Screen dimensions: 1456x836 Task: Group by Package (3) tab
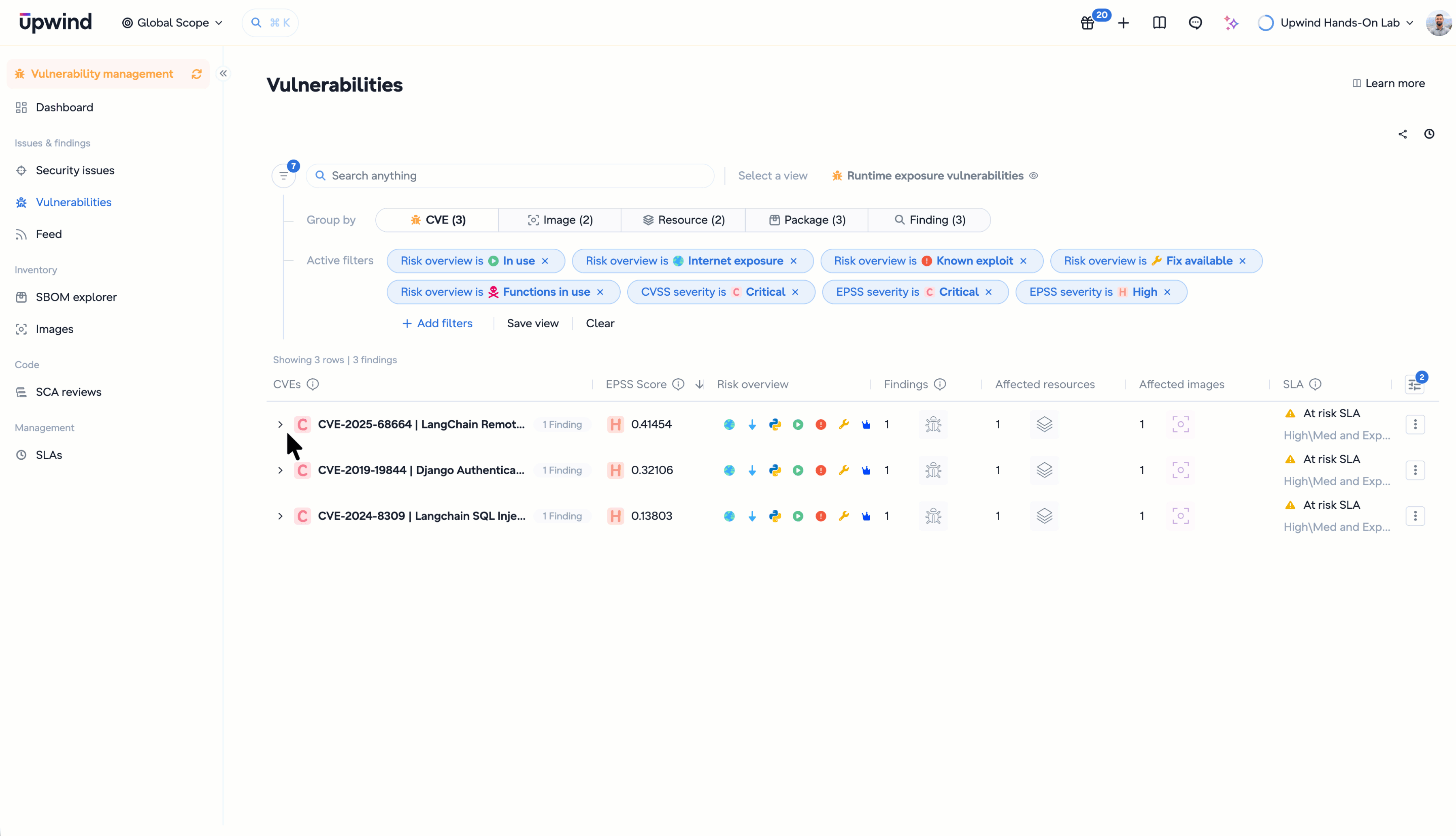(806, 220)
